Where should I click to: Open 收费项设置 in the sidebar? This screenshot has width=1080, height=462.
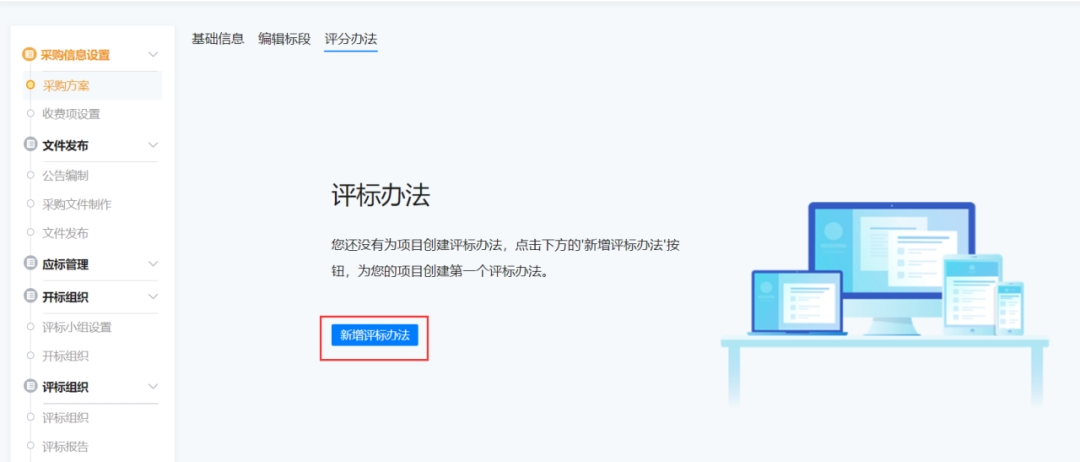pos(70,114)
